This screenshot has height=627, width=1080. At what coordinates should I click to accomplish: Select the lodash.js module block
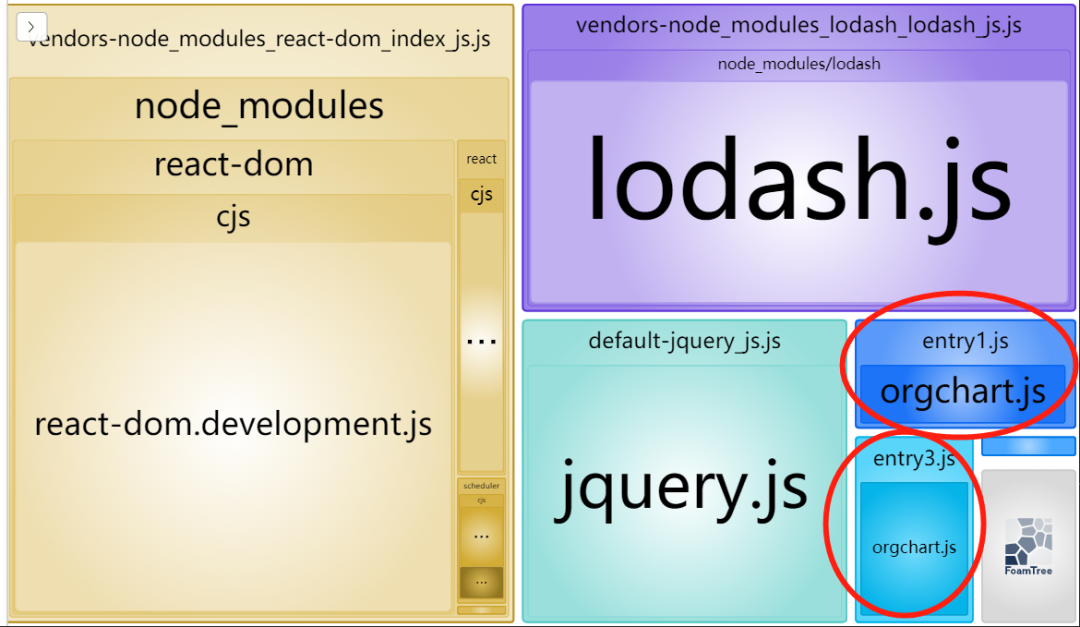[x=799, y=192]
